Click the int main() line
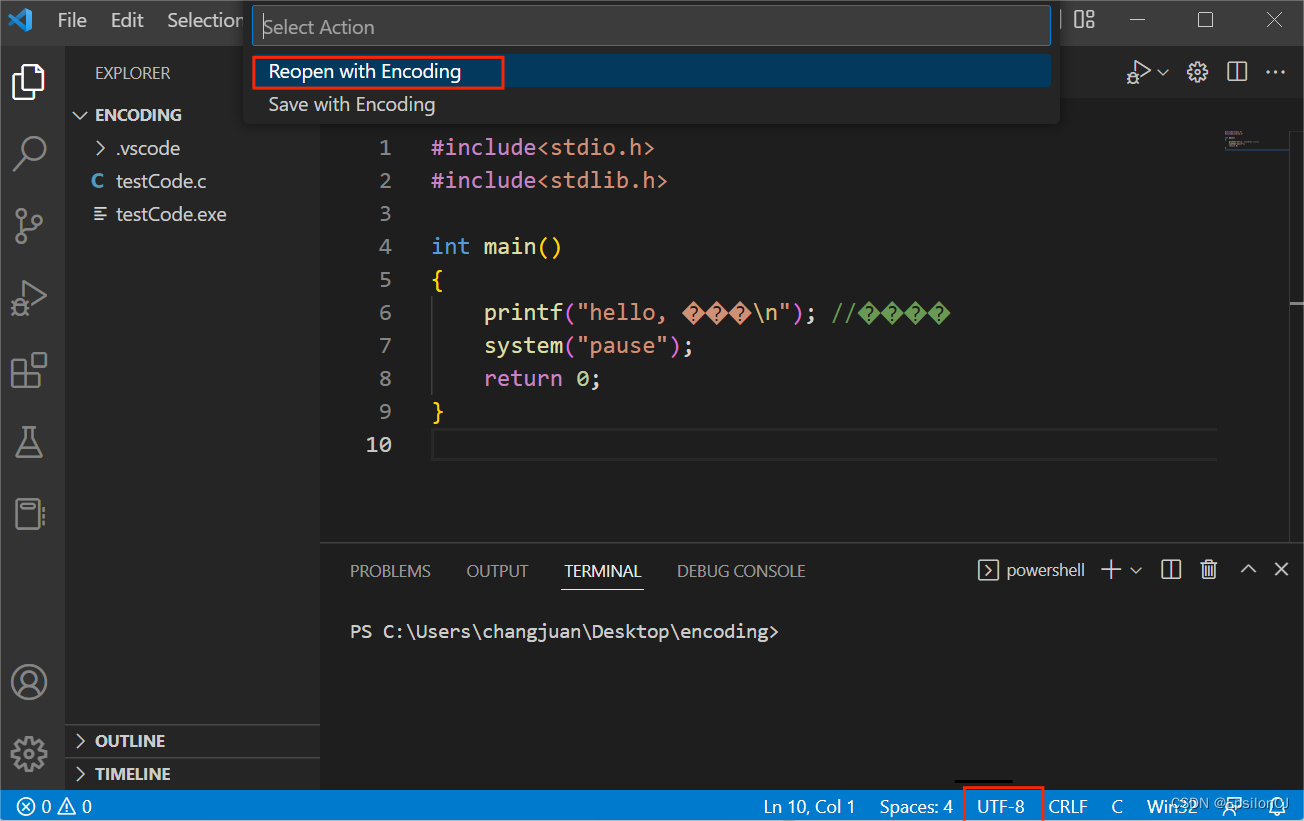Viewport: 1304px width, 821px height. (497, 247)
